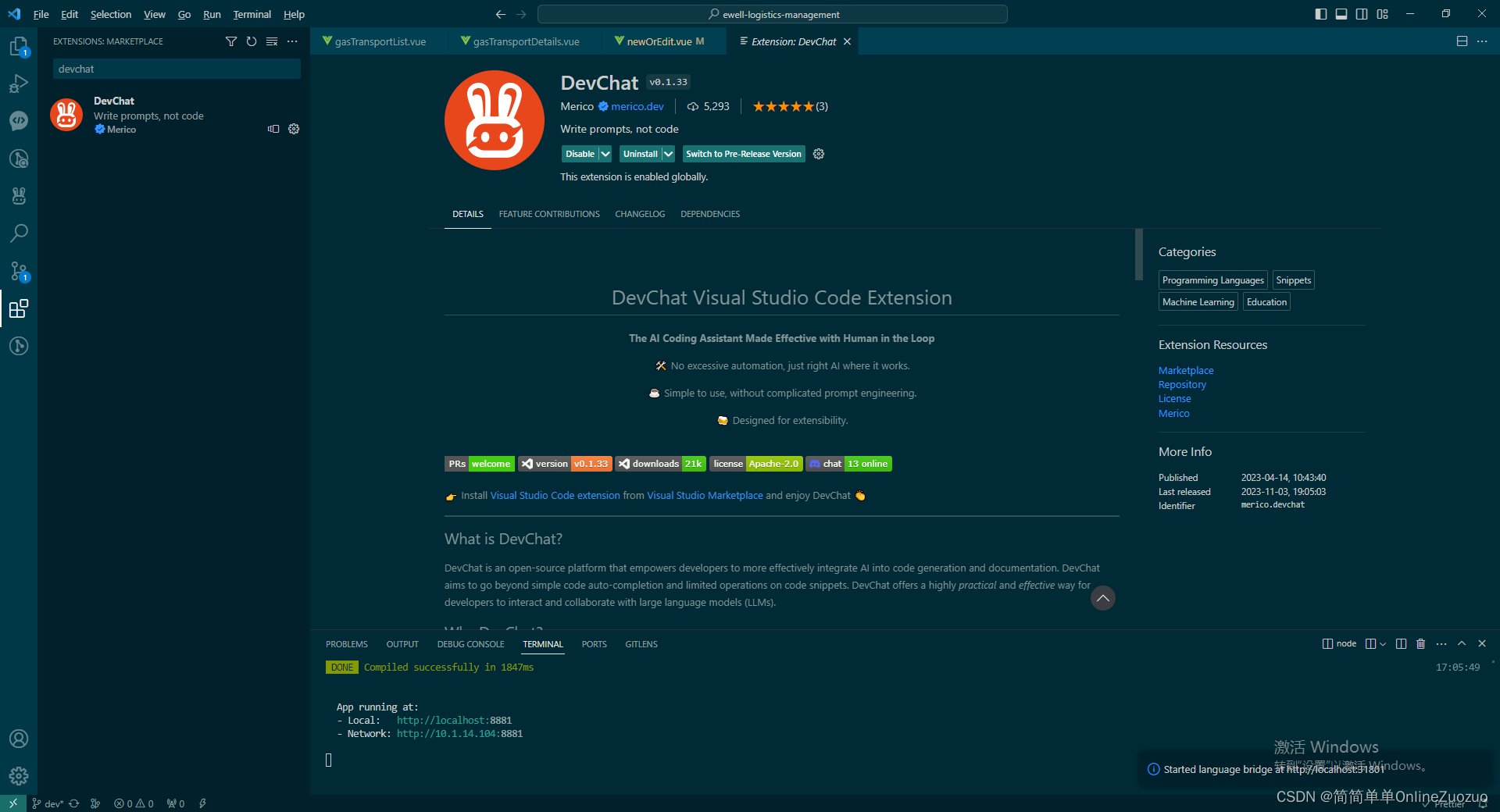Maximize the terminal panel size
Image resolution: width=1500 pixels, height=812 pixels.
click(1462, 644)
